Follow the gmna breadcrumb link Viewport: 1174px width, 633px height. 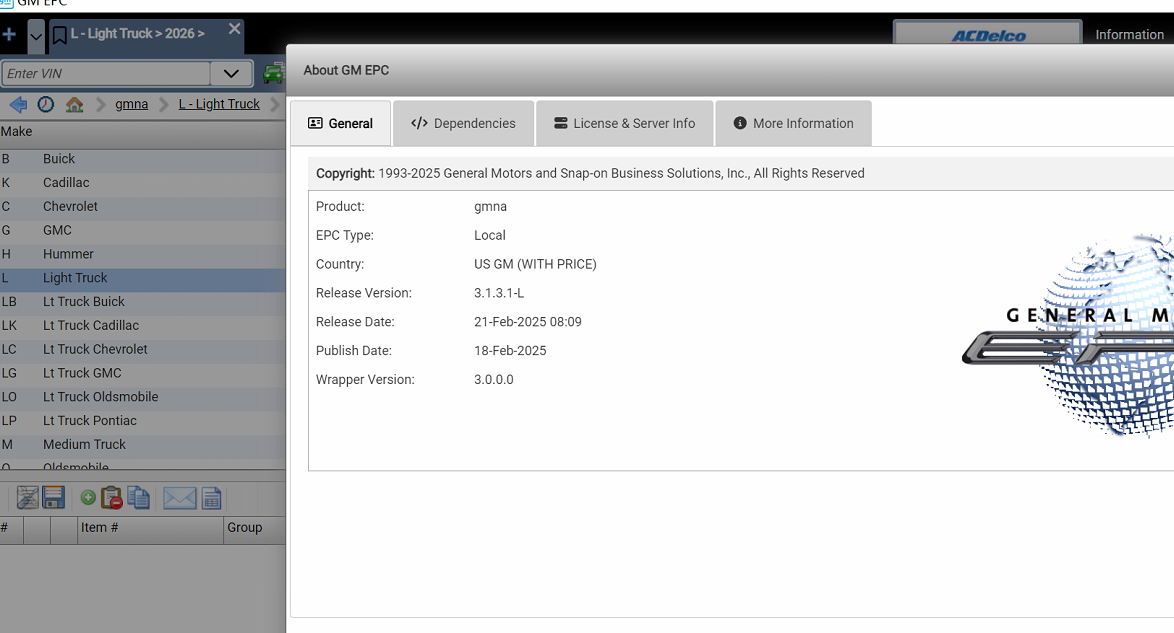[132, 104]
